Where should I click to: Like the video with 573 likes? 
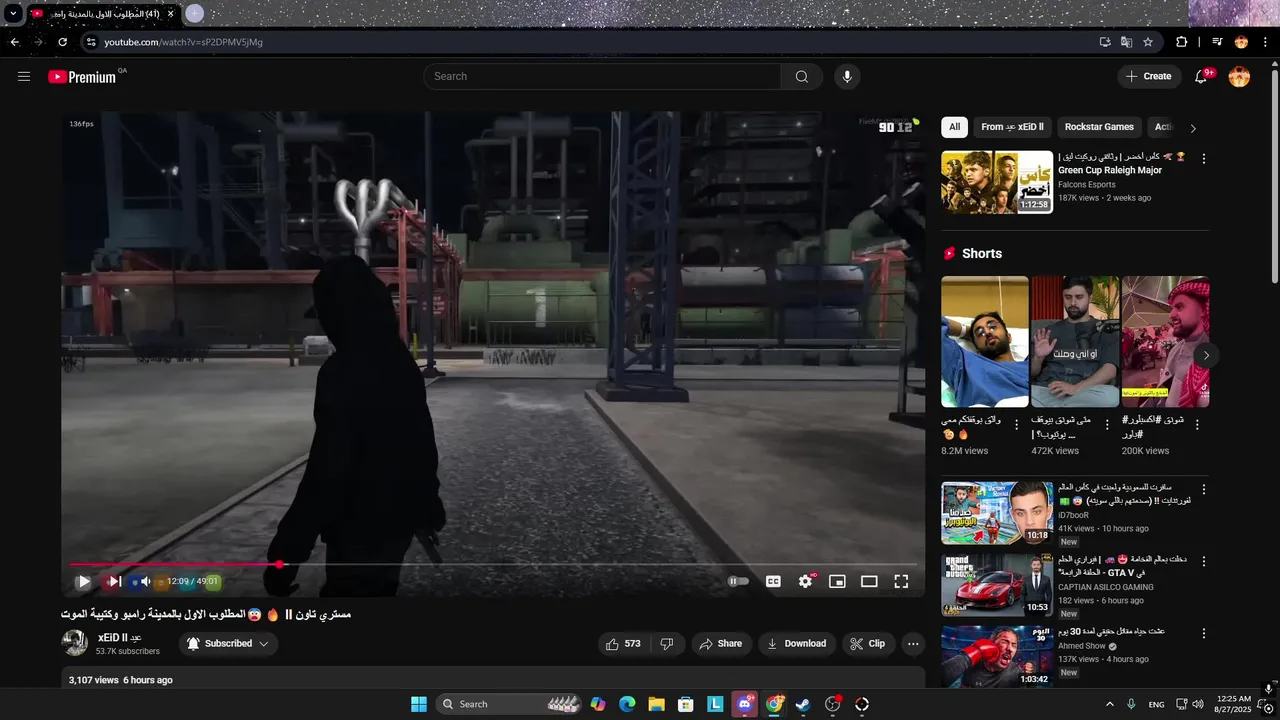coord(622,644)
